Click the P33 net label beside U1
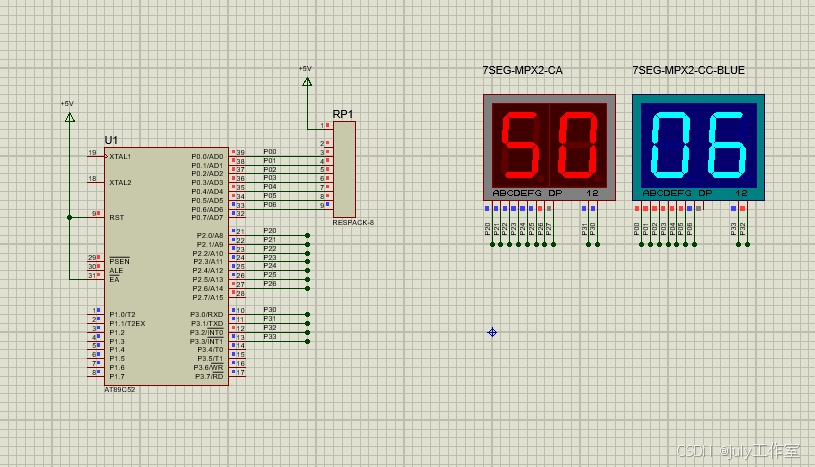Image resolution: width=815 pixels, height=467 pixels. 270,336
